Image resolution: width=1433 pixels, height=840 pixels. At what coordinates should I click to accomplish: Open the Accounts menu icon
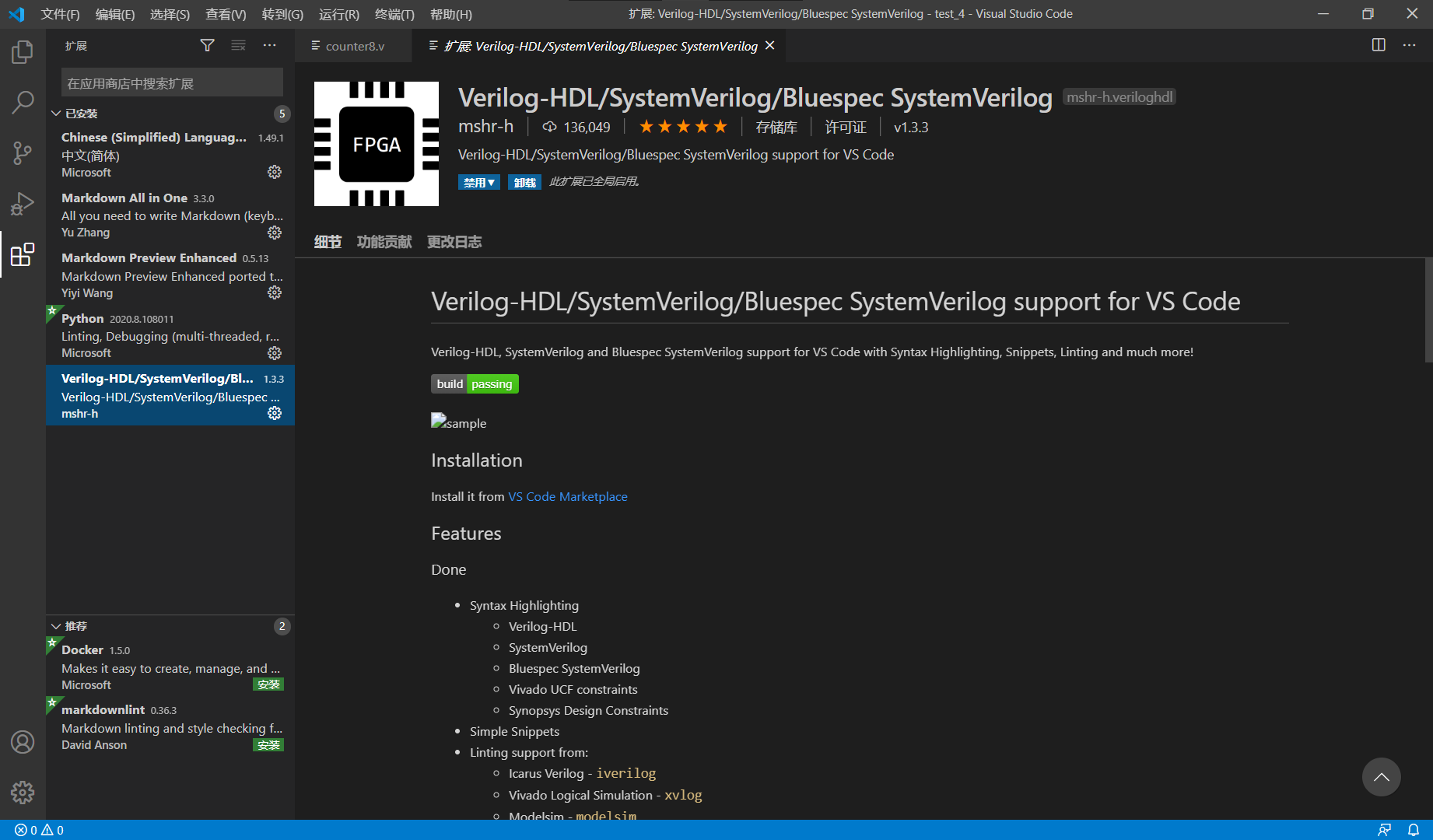click(23, 742)
